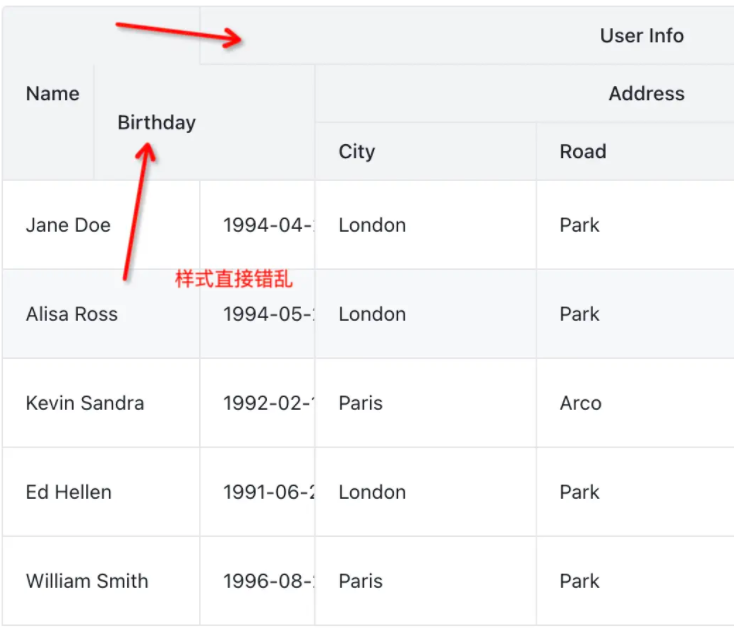Click the Paris city cell in Kevin Sandra's row
This screenshot has height=644, width=749.
[x=361, y=403]
